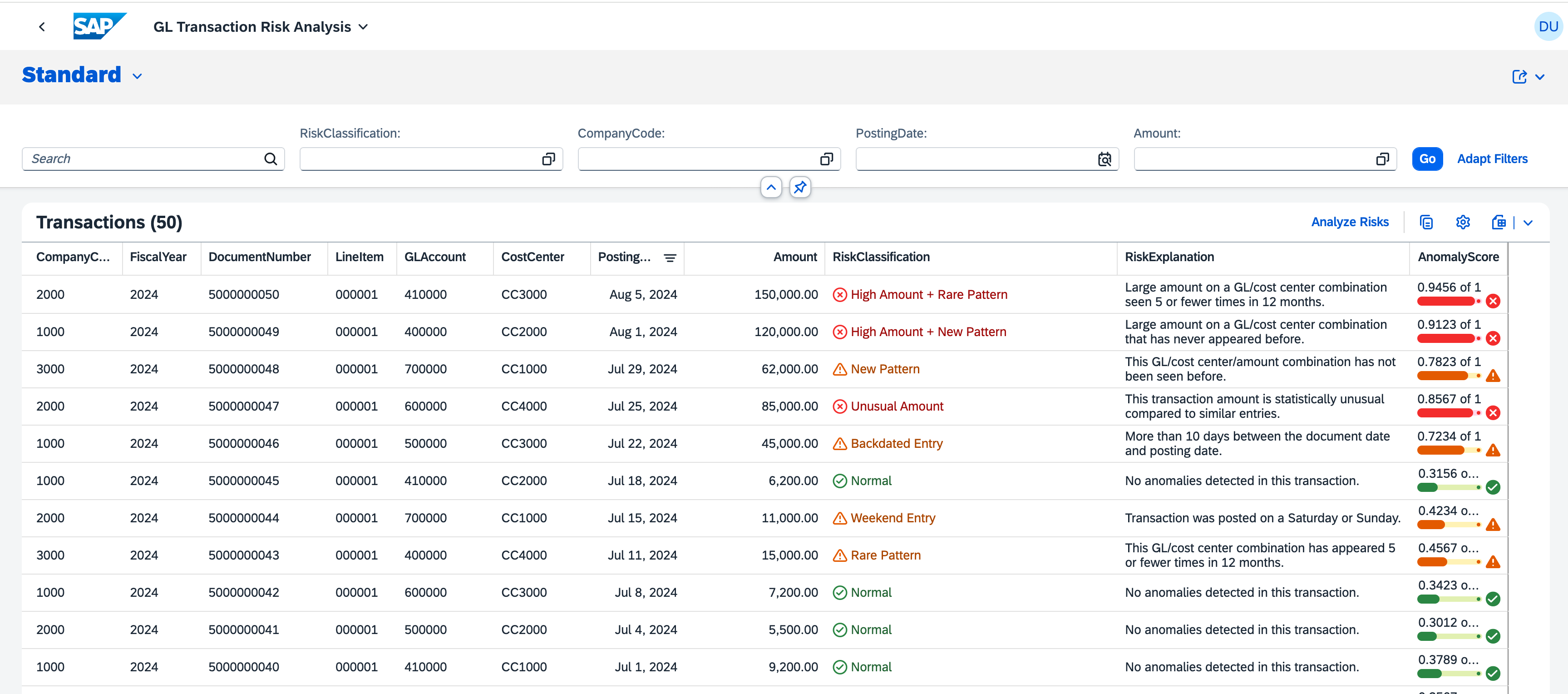This screenshot has width=1568, height=694.
Task: Click the filter icon on the Posting column
Action: [670, 258]
